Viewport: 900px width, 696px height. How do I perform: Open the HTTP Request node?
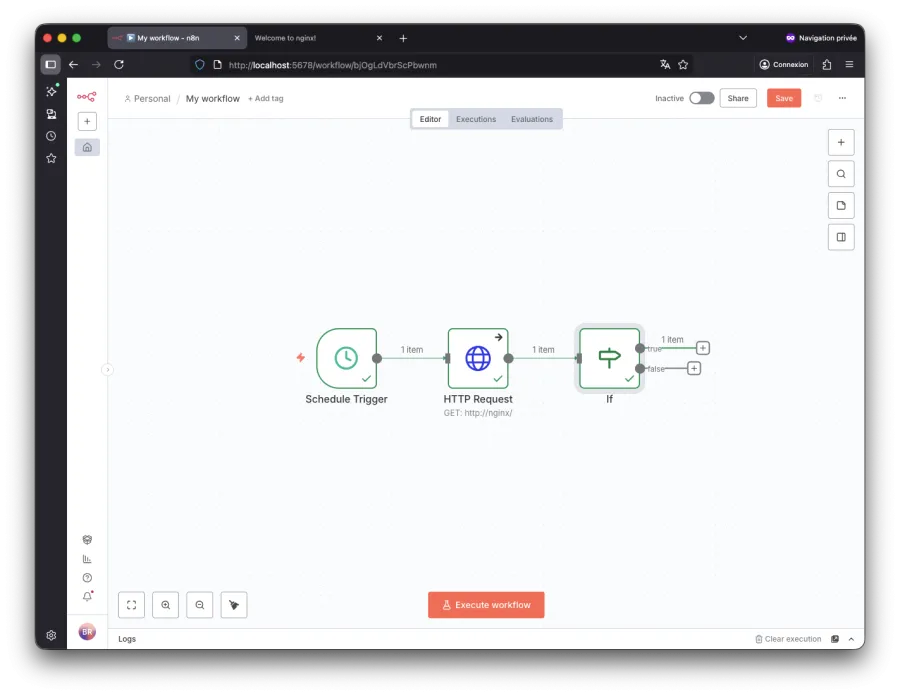(x=478, y=358)
